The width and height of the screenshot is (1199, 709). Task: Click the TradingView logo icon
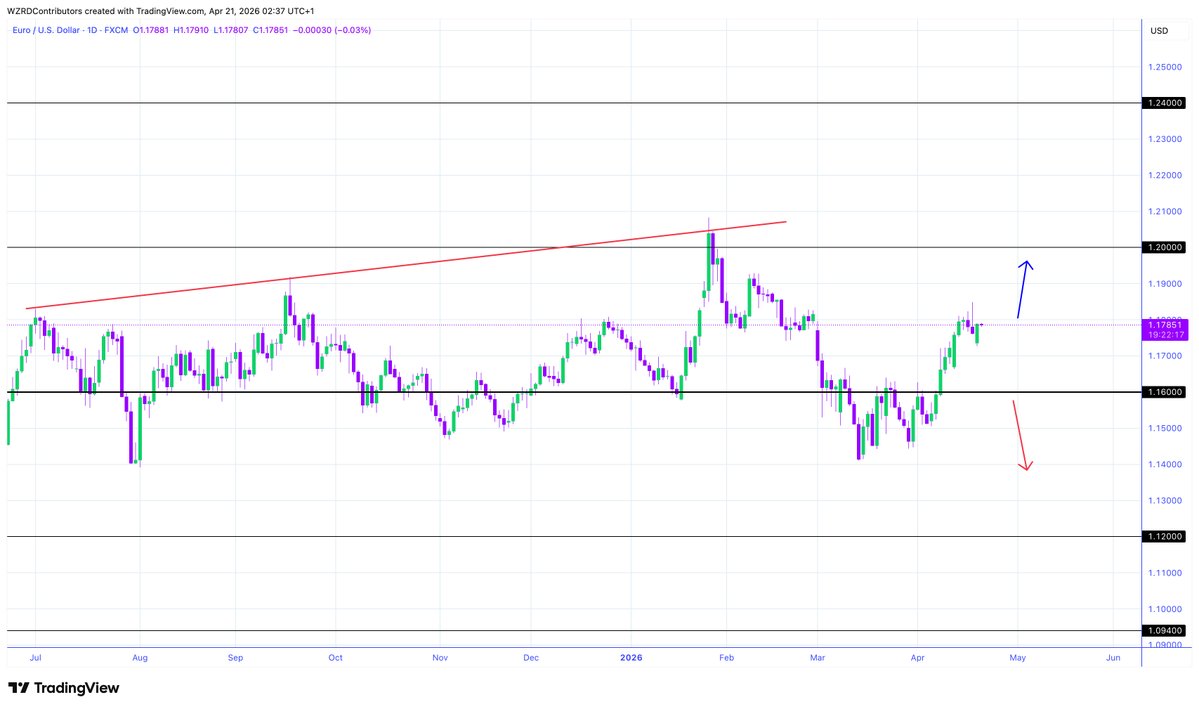[x=18, y=688]
